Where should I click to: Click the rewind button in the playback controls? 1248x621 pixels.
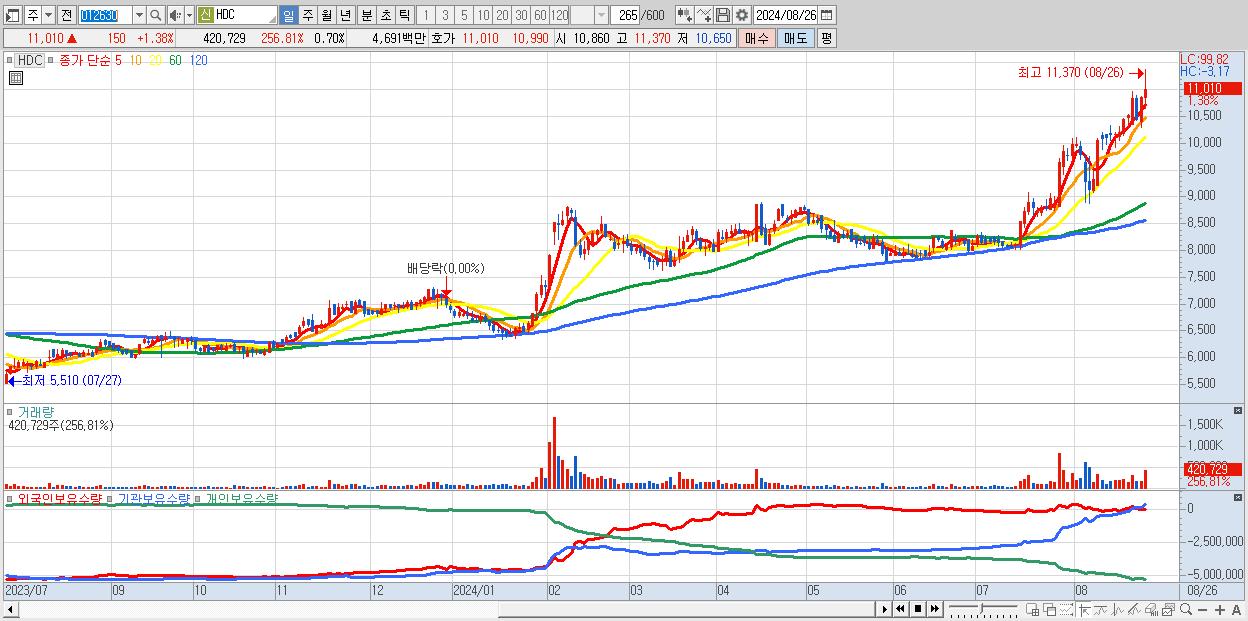901,609
